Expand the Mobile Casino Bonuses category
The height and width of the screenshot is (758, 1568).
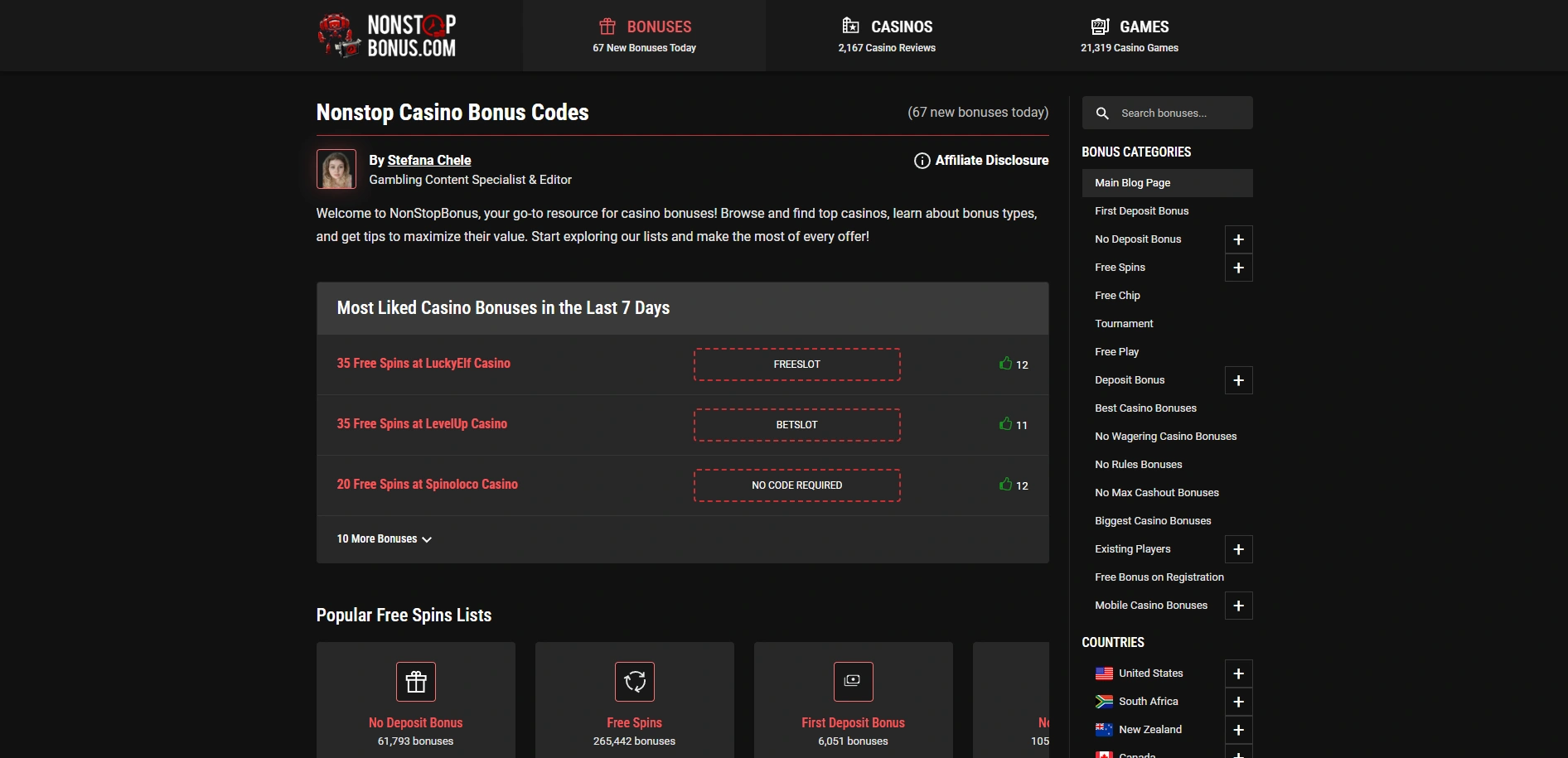coord(1238,606)
